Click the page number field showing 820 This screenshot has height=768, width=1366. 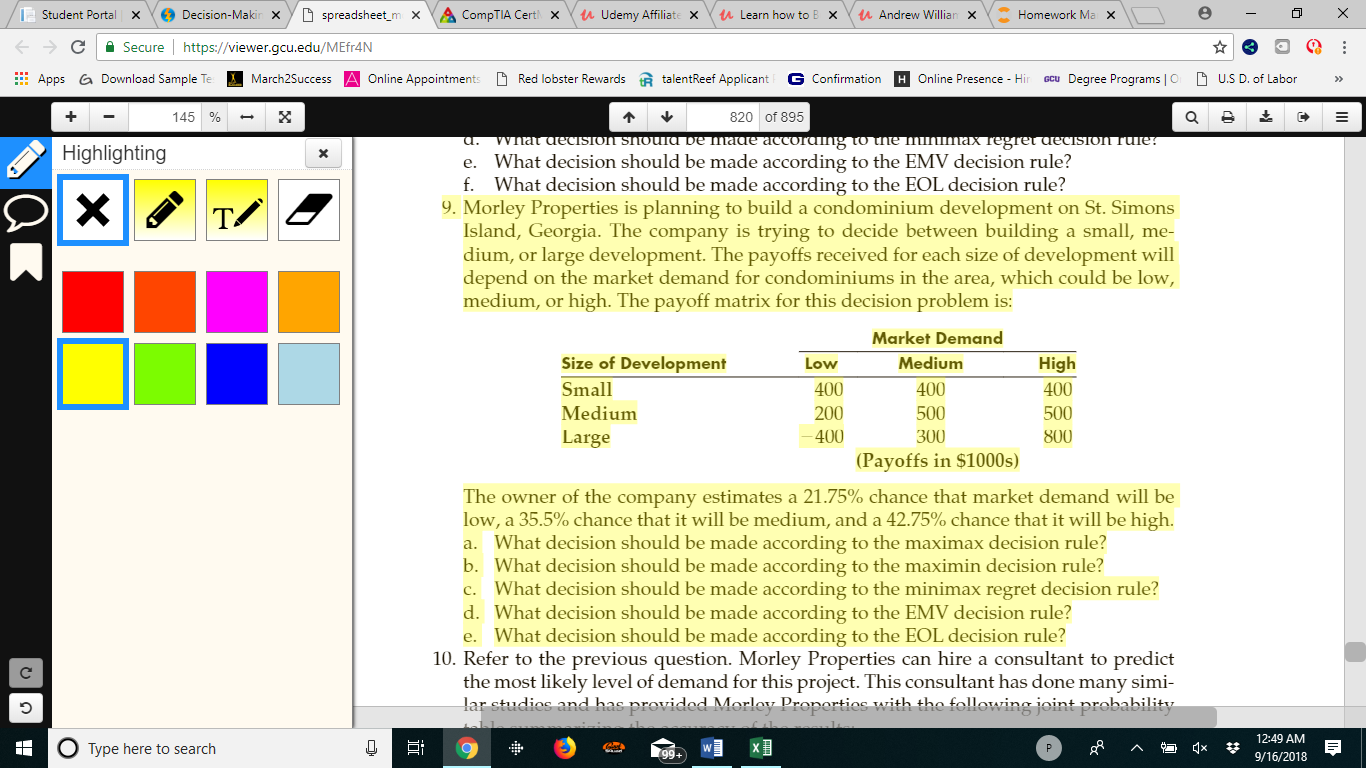[x=721, y=117]
